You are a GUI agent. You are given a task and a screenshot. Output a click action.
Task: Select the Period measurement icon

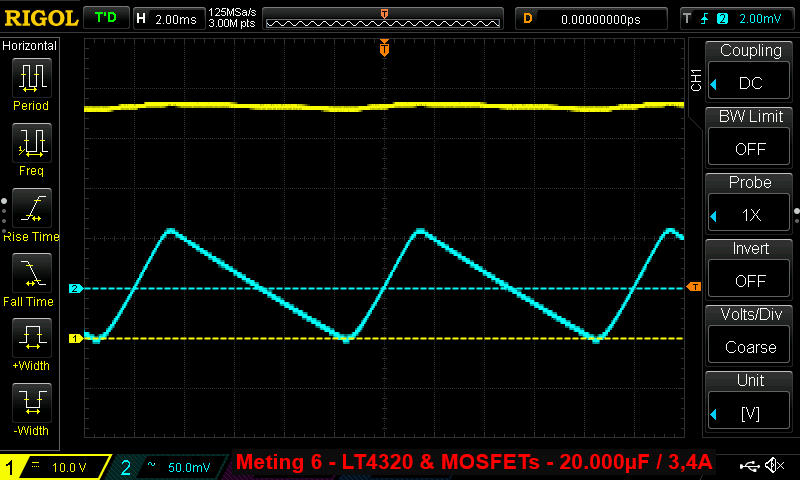(32, 78)
